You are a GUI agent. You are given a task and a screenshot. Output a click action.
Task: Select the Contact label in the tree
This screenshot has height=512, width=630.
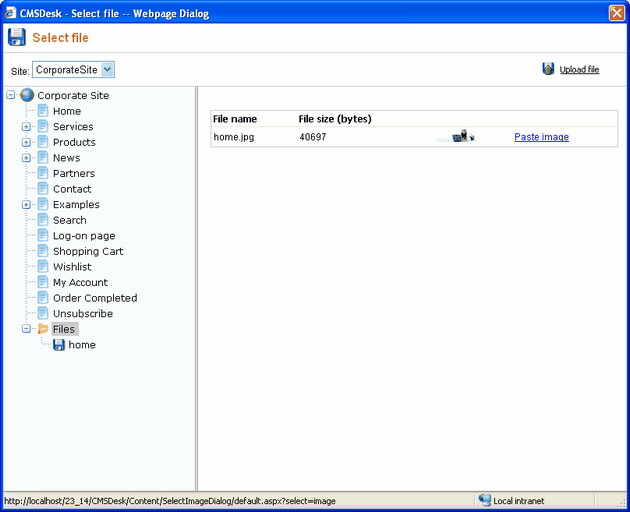72,189
